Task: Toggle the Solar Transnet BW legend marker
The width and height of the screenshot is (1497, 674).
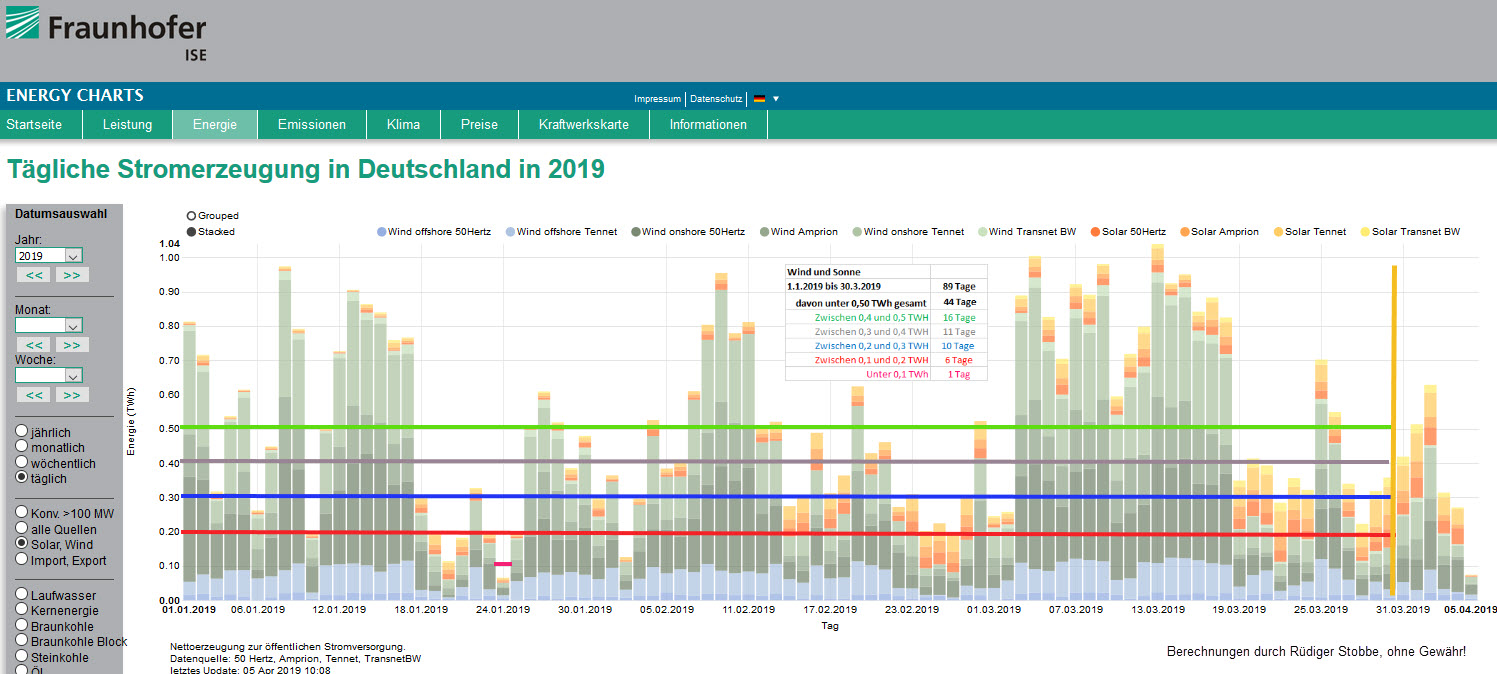Action: tap(1365, 232)
